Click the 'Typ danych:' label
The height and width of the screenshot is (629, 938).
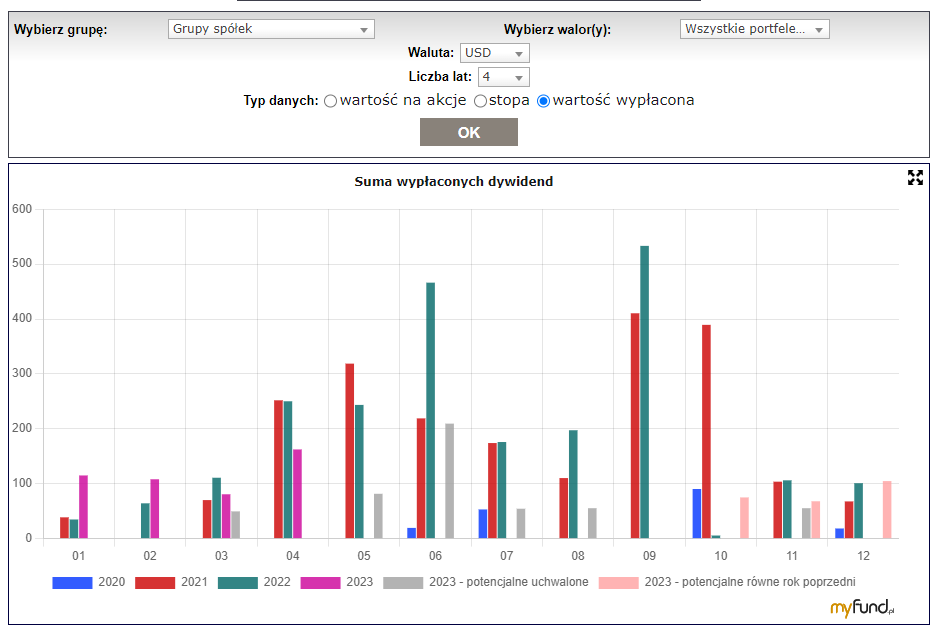(281, 101)
